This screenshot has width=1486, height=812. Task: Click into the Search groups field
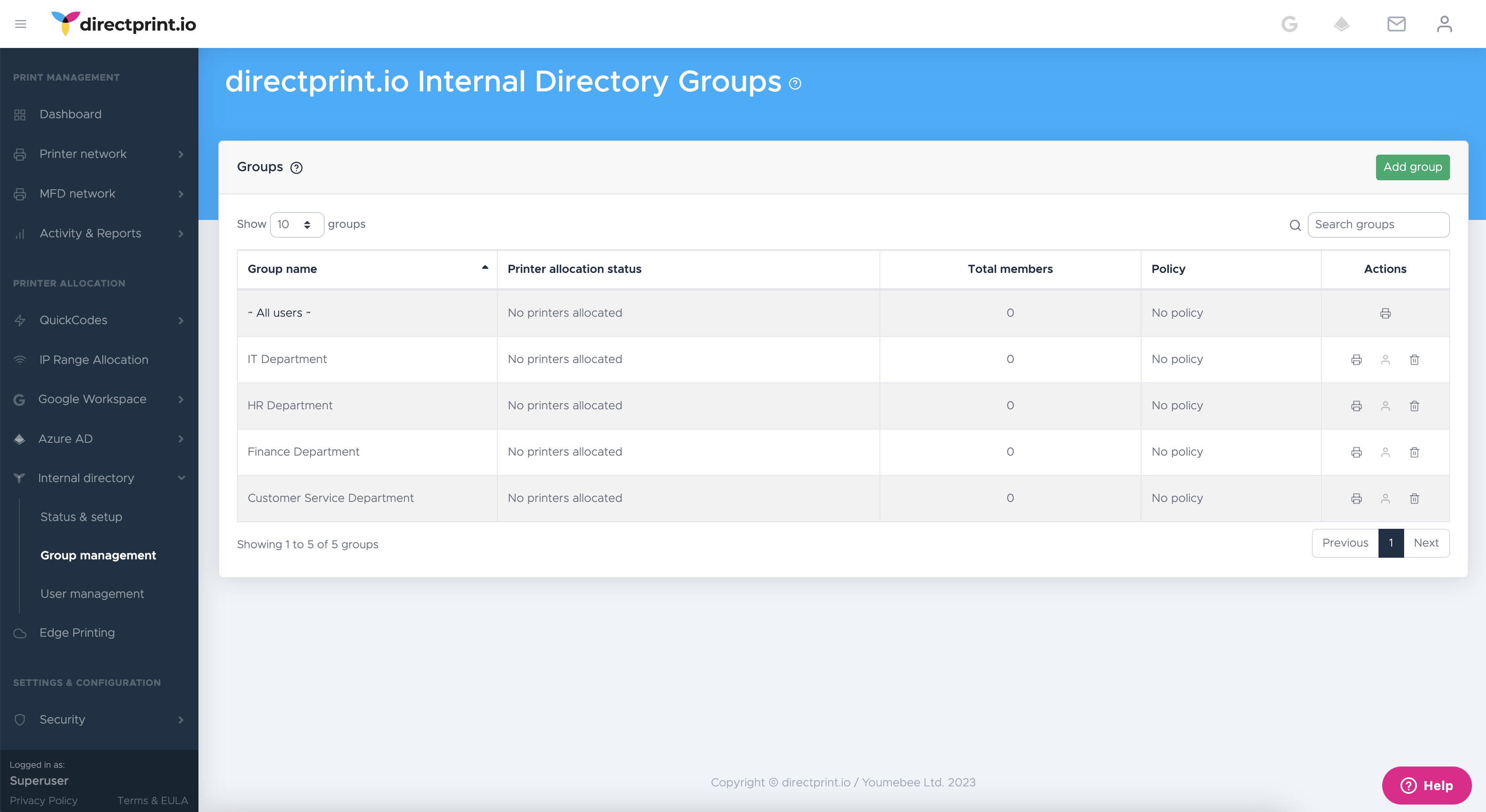point(1378,225)
